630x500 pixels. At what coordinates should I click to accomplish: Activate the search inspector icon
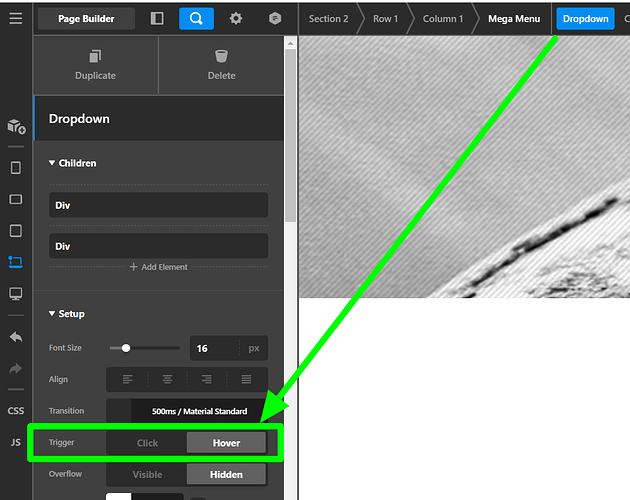coord(196,18)
